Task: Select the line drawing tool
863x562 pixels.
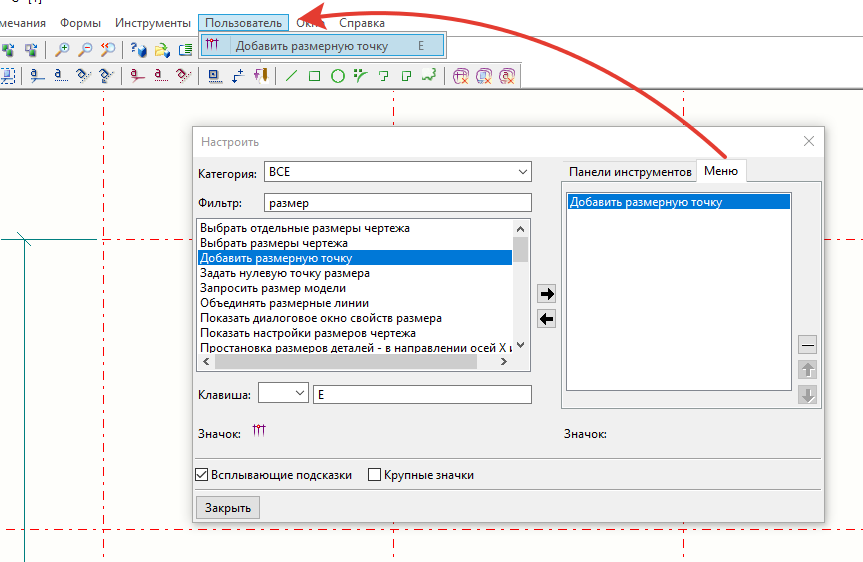Action: [x=292, y=75]
